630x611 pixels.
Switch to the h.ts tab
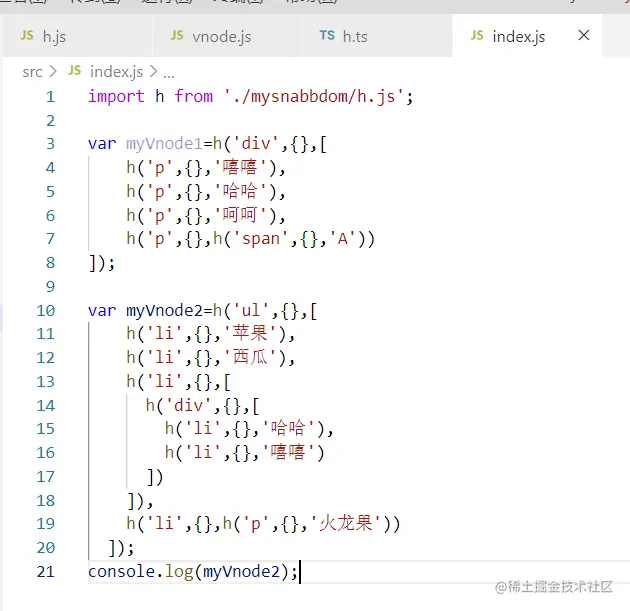pos(378,36)
